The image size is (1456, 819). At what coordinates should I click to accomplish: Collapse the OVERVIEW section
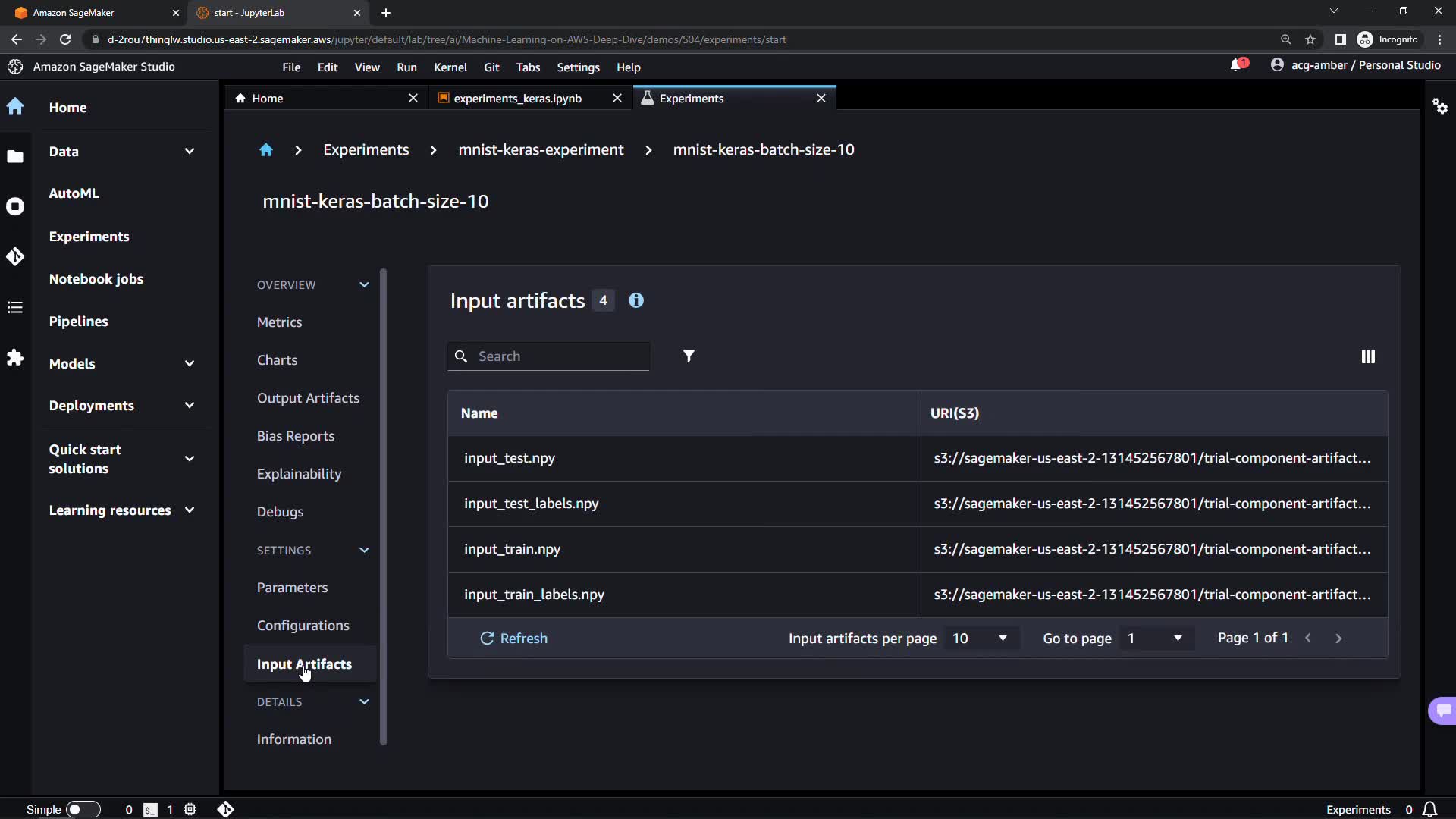pos(364,285)
